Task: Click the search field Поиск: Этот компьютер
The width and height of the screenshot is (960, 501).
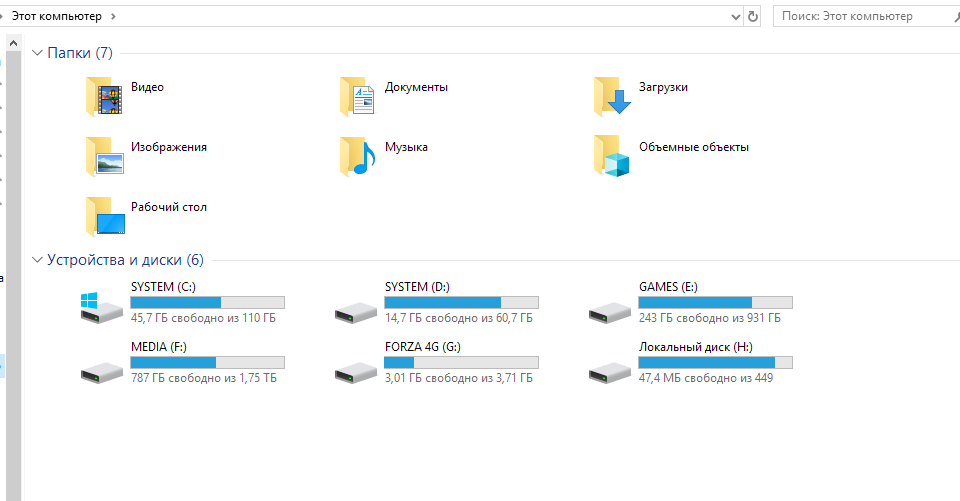Action: (x=860, y=16)
